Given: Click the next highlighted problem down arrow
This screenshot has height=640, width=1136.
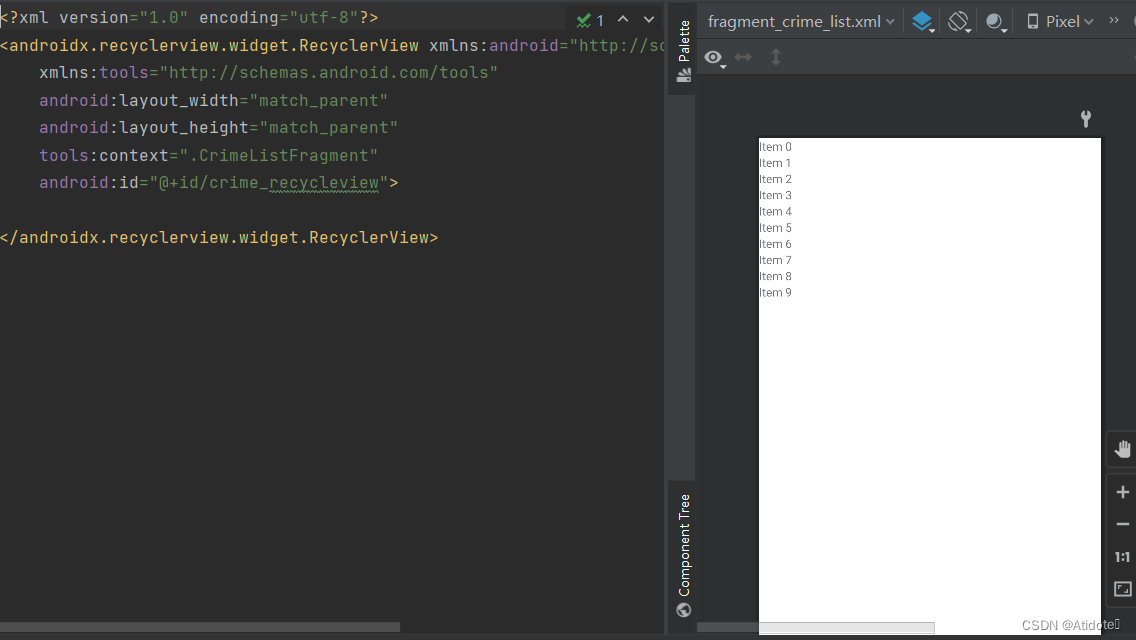Looking at the screenshot, I should [648, 18].
